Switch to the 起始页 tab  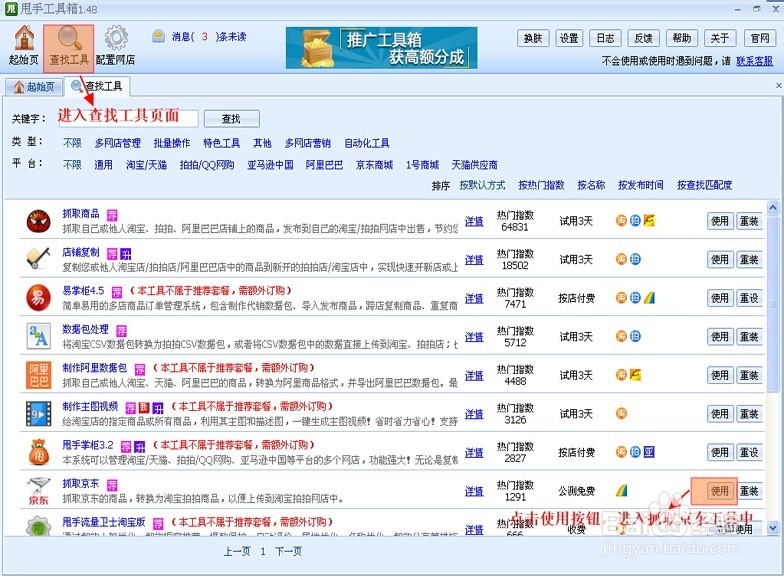34,87
